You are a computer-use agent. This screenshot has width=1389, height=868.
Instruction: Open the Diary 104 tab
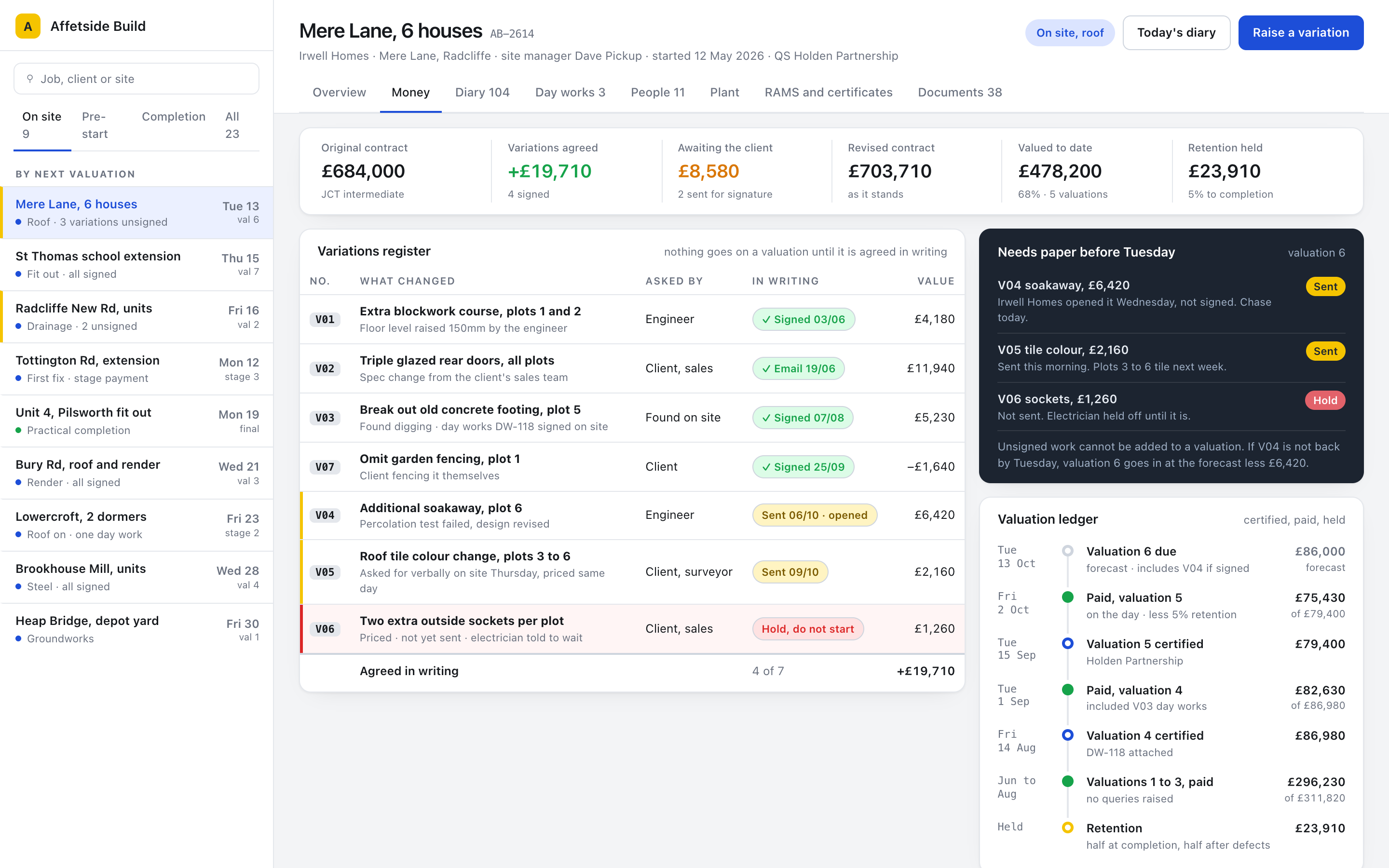click(x=482, y=93)
